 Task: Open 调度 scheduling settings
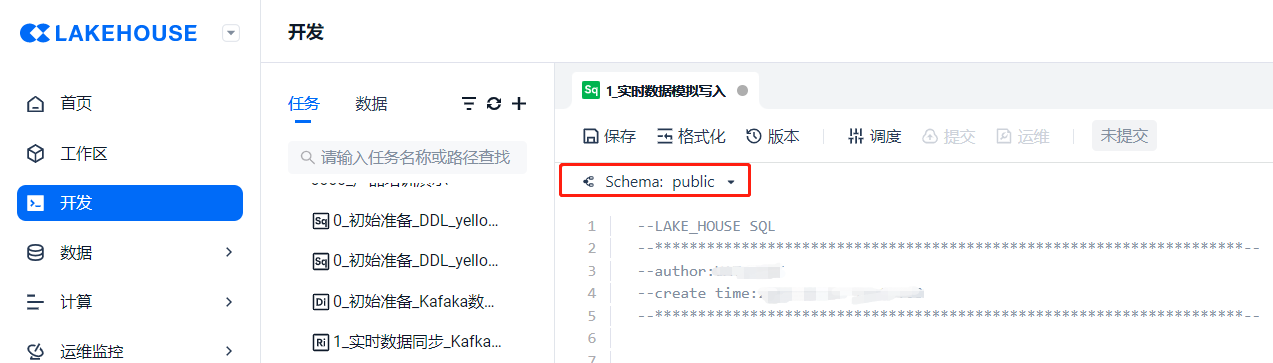[874, 137]
